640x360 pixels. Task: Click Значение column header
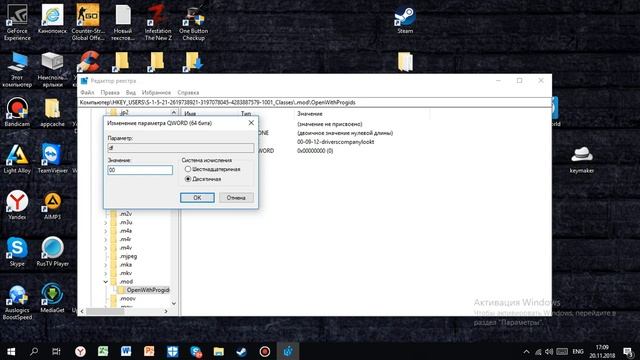pyautogui.click(x=310, y=113)
